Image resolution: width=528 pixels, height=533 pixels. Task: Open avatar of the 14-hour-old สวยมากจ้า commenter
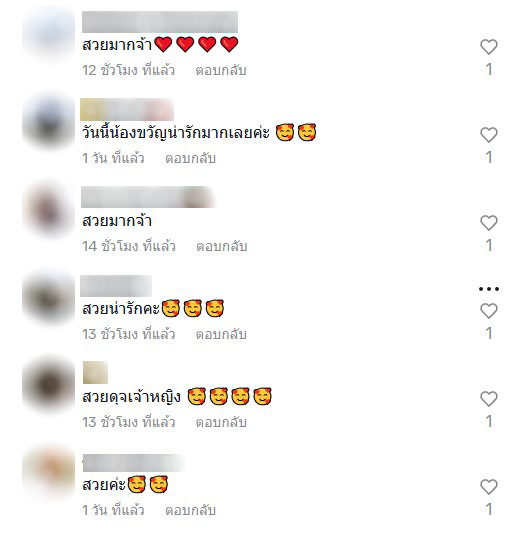[49, 210]
